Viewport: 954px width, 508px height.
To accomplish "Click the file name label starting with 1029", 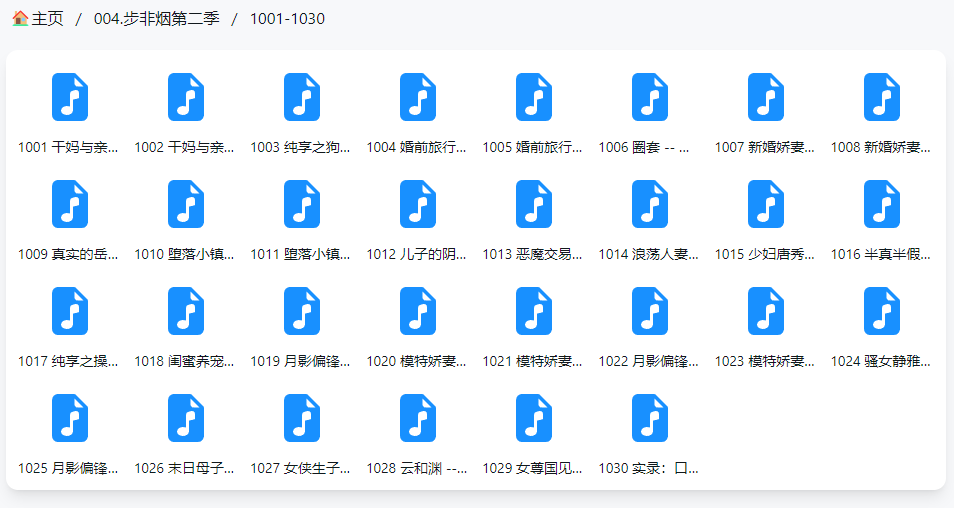I will point(532,468).
